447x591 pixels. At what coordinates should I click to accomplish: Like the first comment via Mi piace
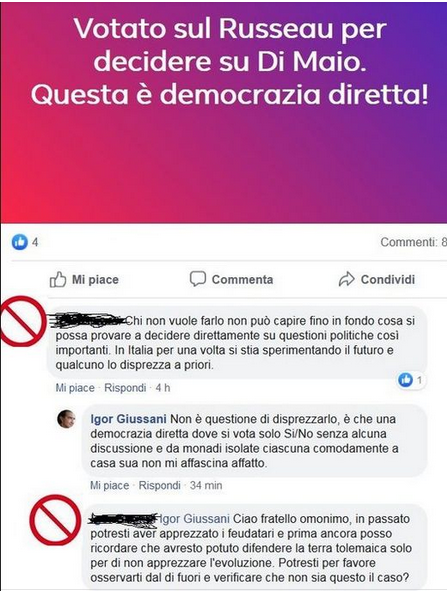pyautogui.click(x=75, y=387)
